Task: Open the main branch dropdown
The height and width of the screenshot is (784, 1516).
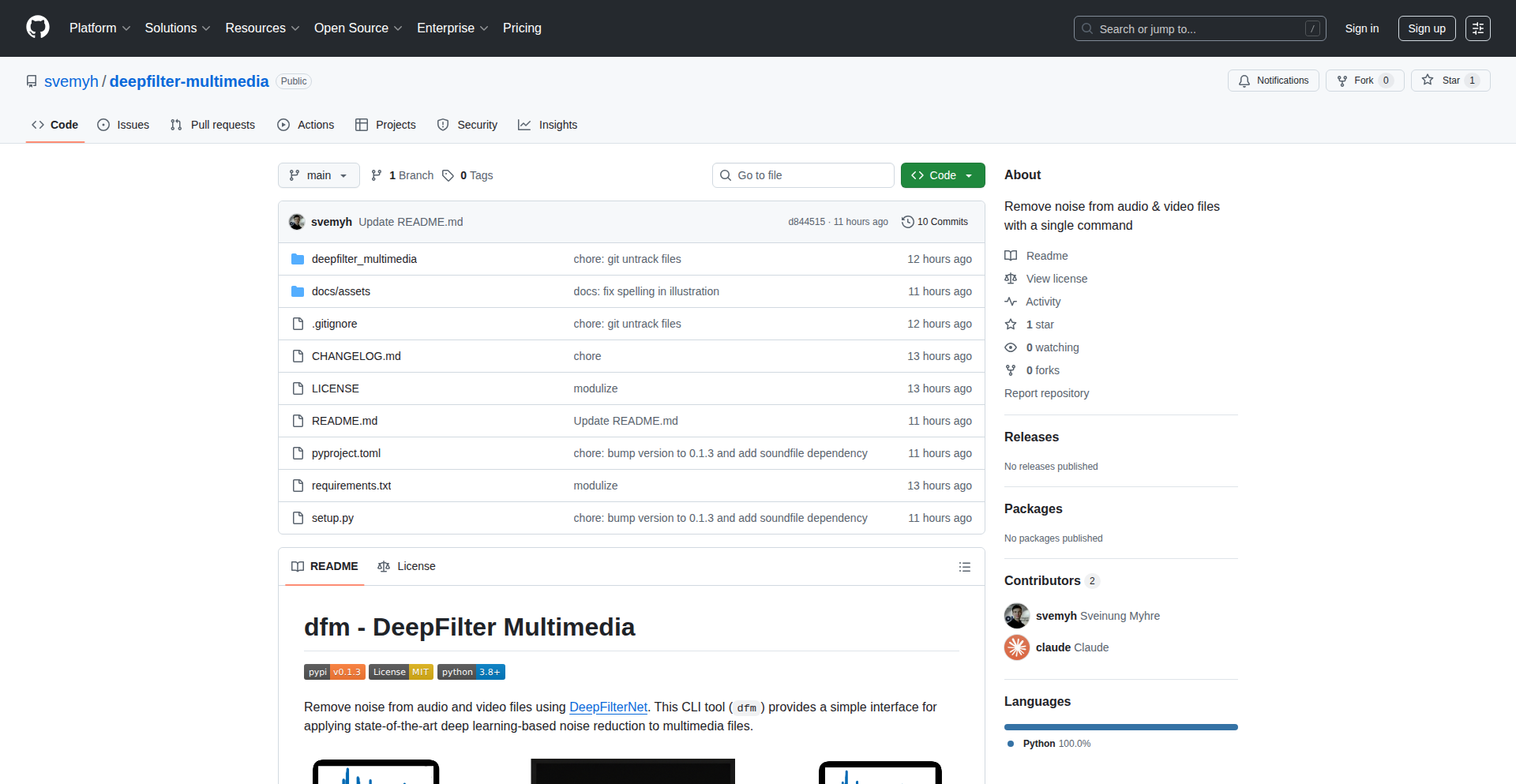Action: click(x=318, y=175)
